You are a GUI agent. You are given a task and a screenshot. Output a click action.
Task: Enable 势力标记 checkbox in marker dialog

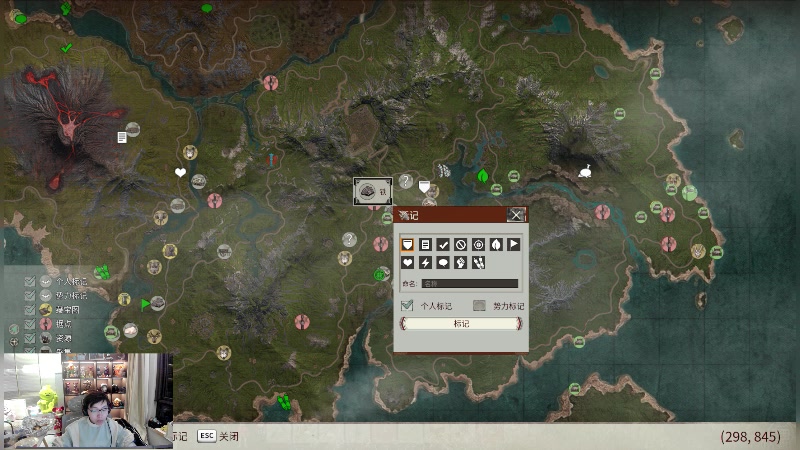[x=479, y=306]
